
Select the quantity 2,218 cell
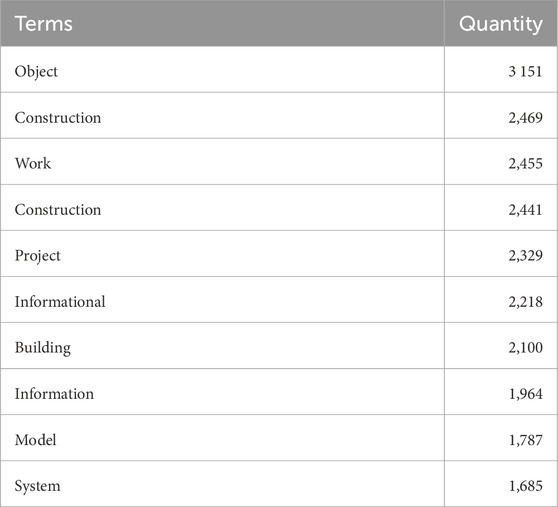(501, 300)
